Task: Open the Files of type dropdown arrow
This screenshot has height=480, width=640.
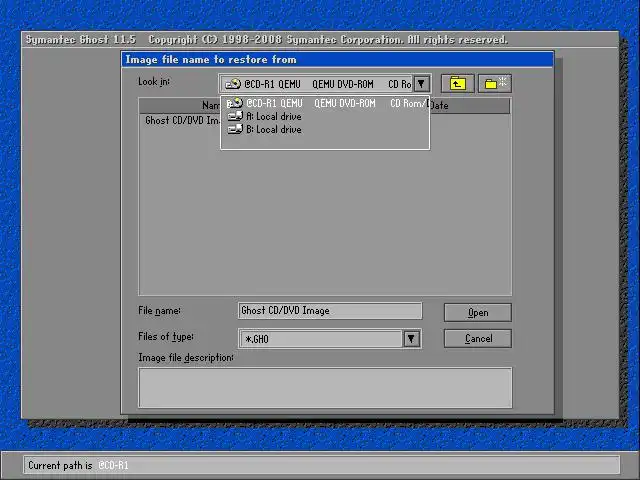Action: [x=411, y=339]
